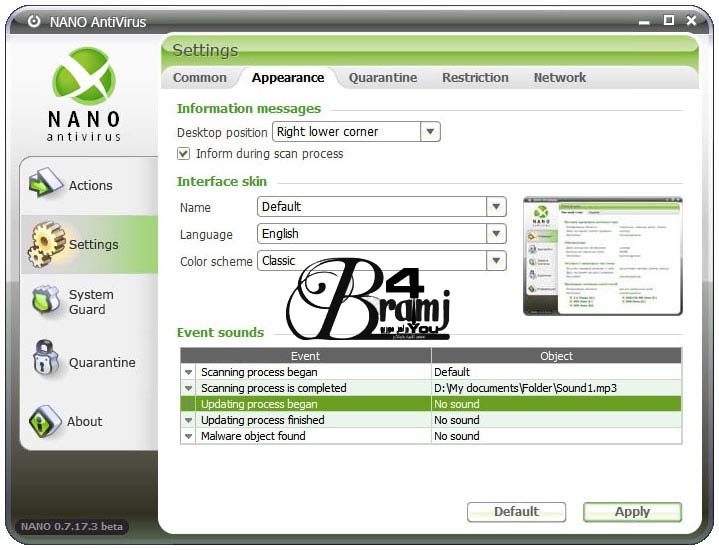Click the interface skin preview thumbnail
719x550 pixels.
(x=603, y=256)
